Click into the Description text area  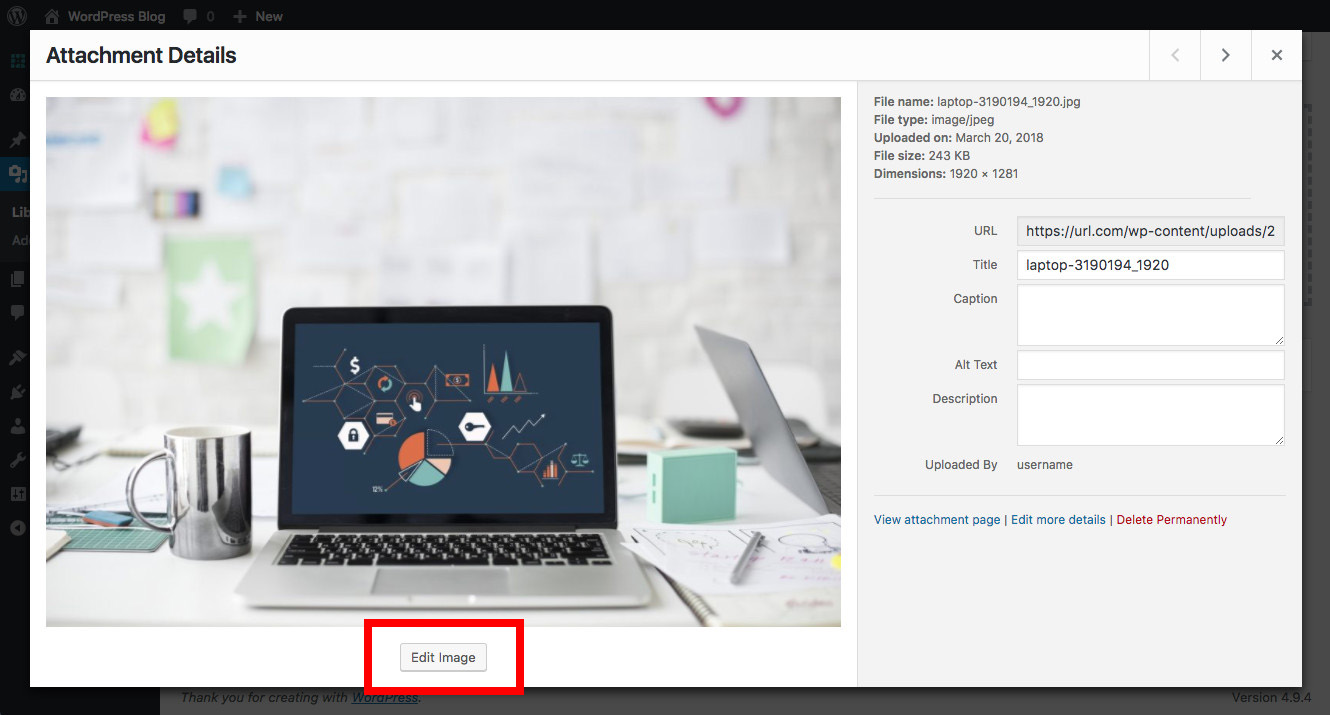pyautogui.click(x=1150, y=415)
